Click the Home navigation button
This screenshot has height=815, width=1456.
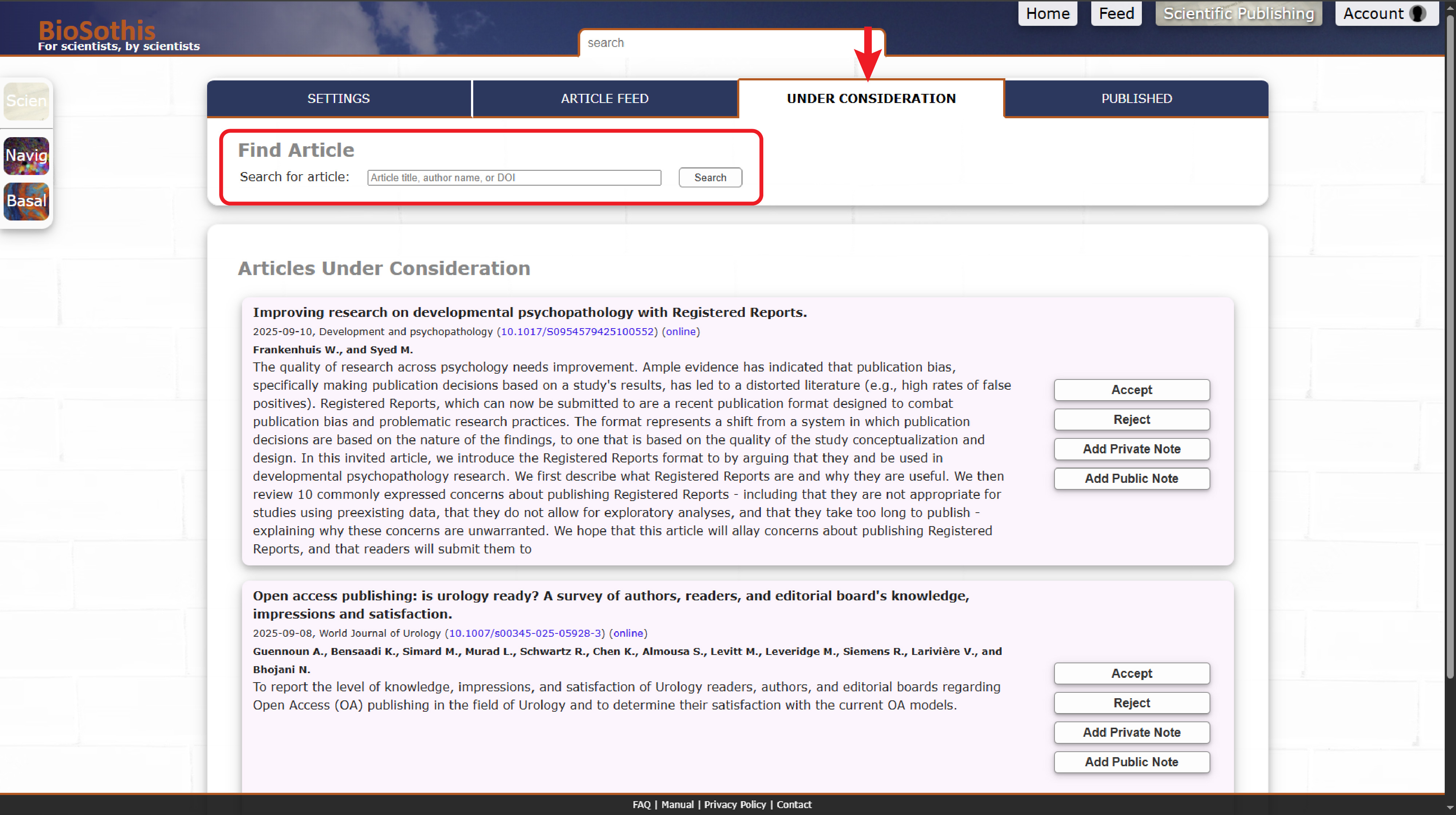[x=1047, y=13]
